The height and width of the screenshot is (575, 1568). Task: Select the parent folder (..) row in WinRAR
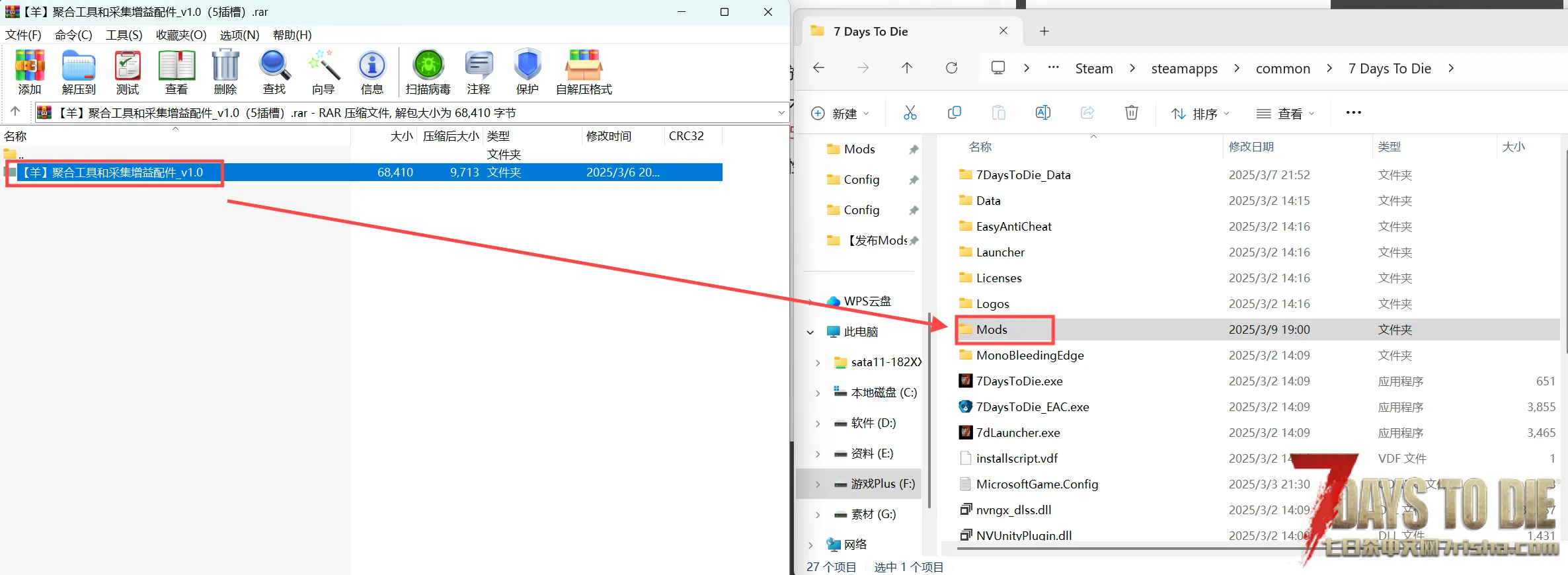(362, 155)
